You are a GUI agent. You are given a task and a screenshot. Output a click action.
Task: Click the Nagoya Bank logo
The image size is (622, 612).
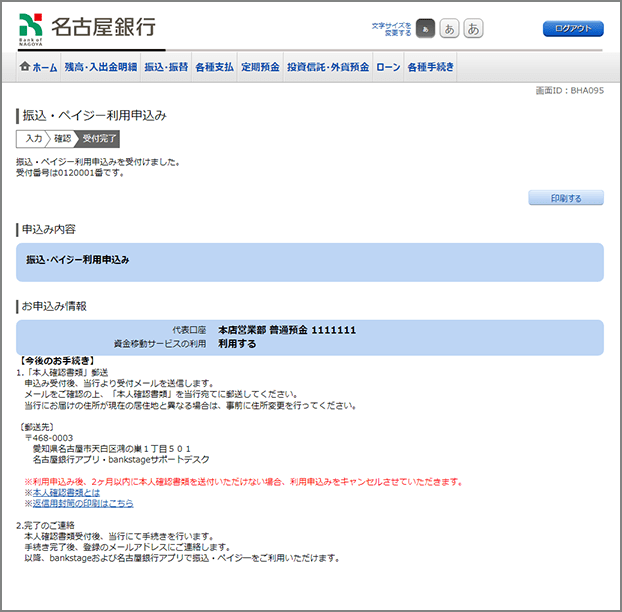pos(87,29)
